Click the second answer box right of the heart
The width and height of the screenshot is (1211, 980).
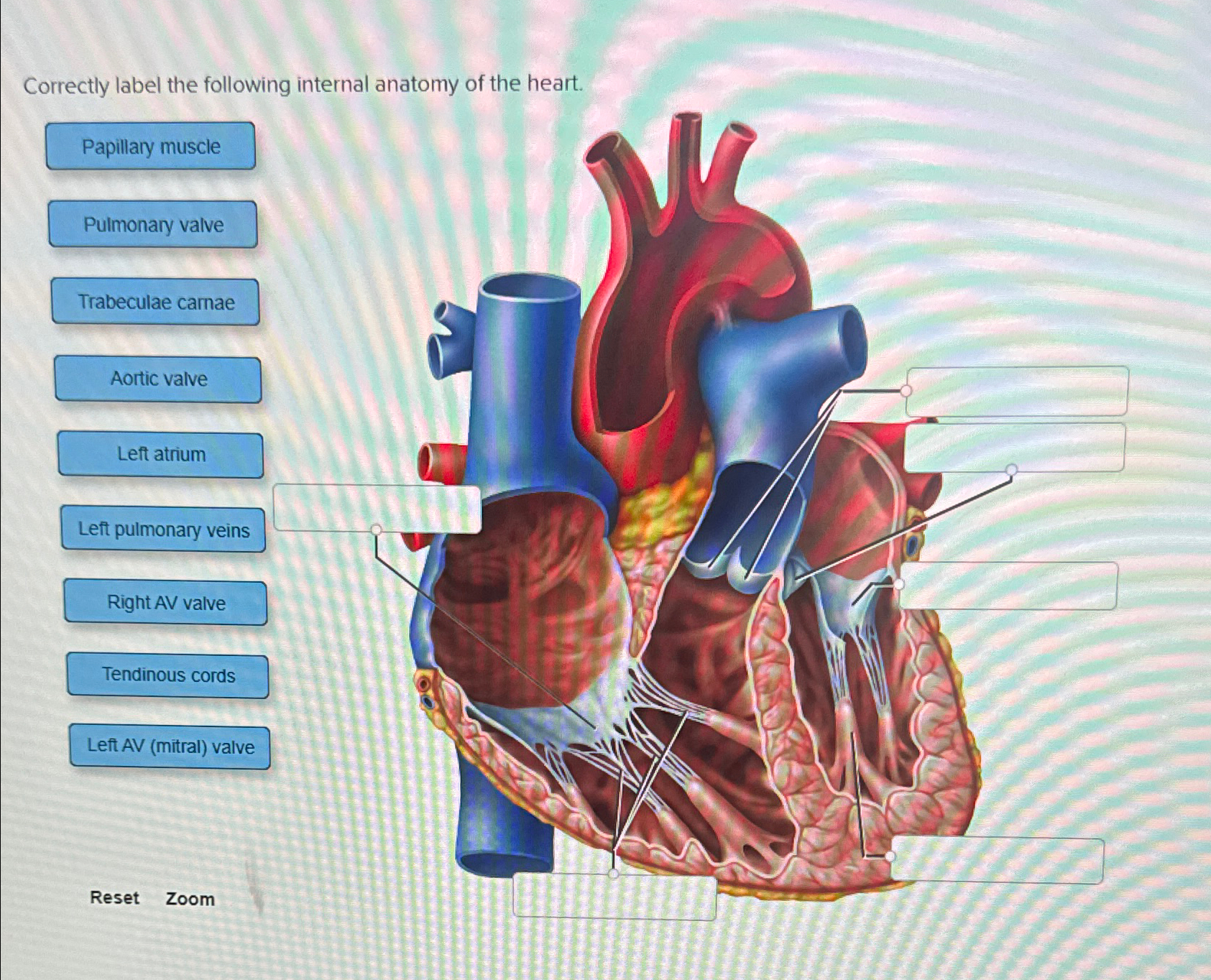click(x=1014, y=448)
